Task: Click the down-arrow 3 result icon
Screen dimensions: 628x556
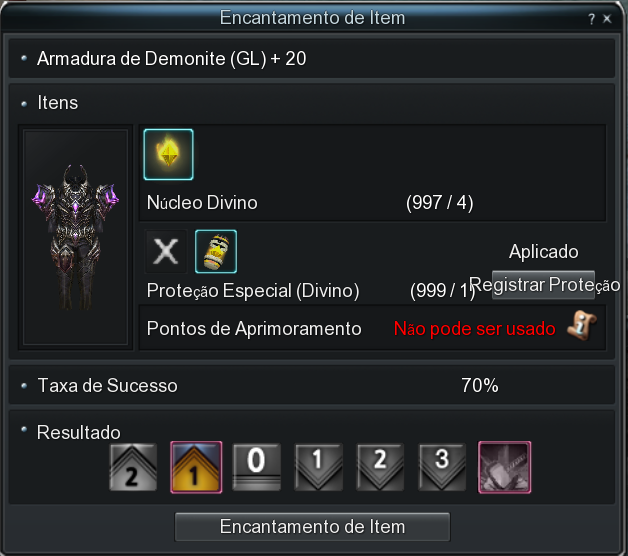Action: click(442, 467)
